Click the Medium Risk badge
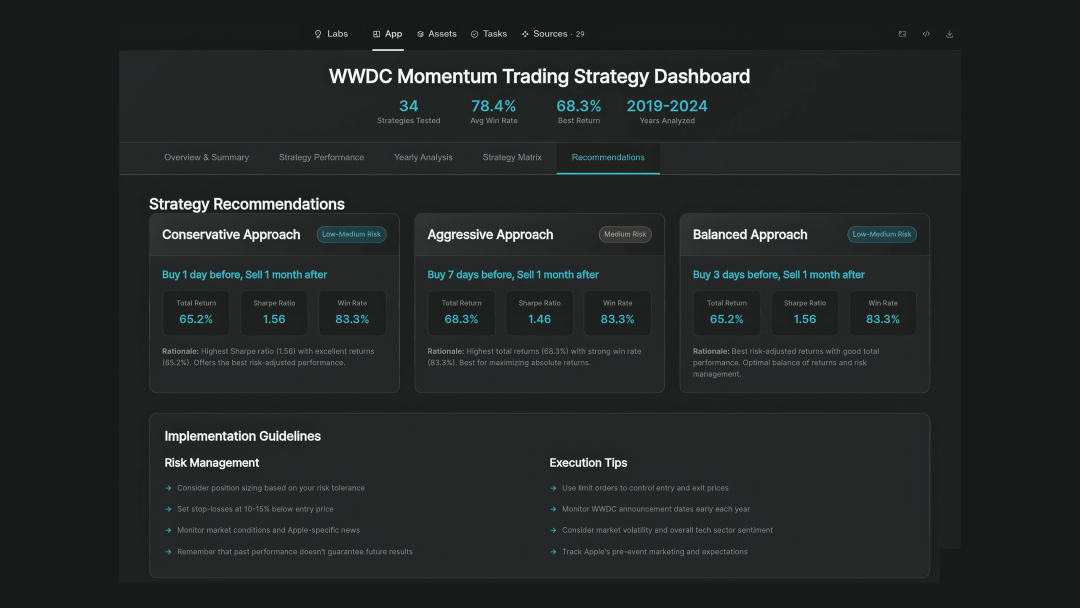The height and width of the screenshot is (608, 1080). (625, 234)
